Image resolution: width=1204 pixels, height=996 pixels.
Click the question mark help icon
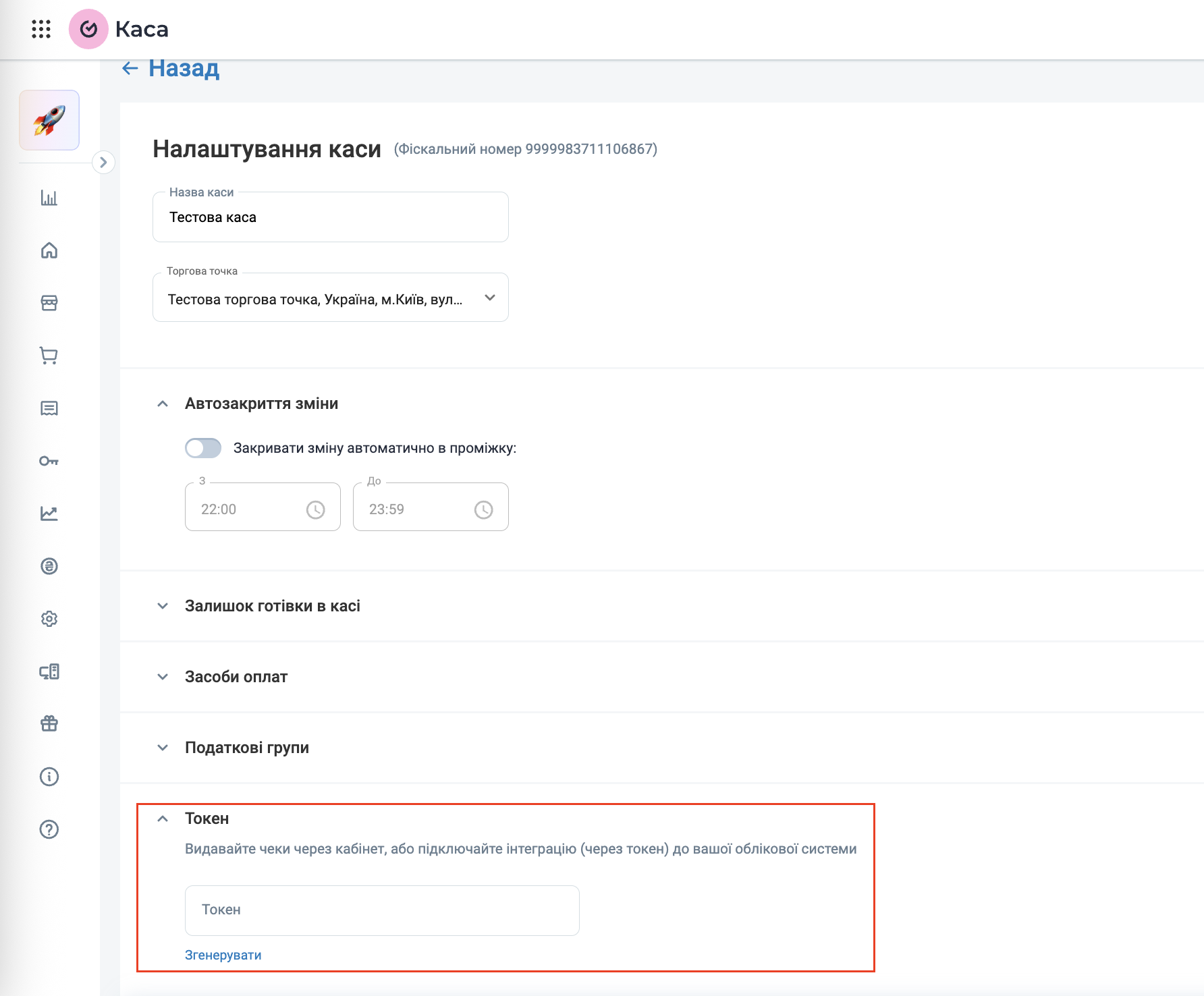(x=49, y=829)
